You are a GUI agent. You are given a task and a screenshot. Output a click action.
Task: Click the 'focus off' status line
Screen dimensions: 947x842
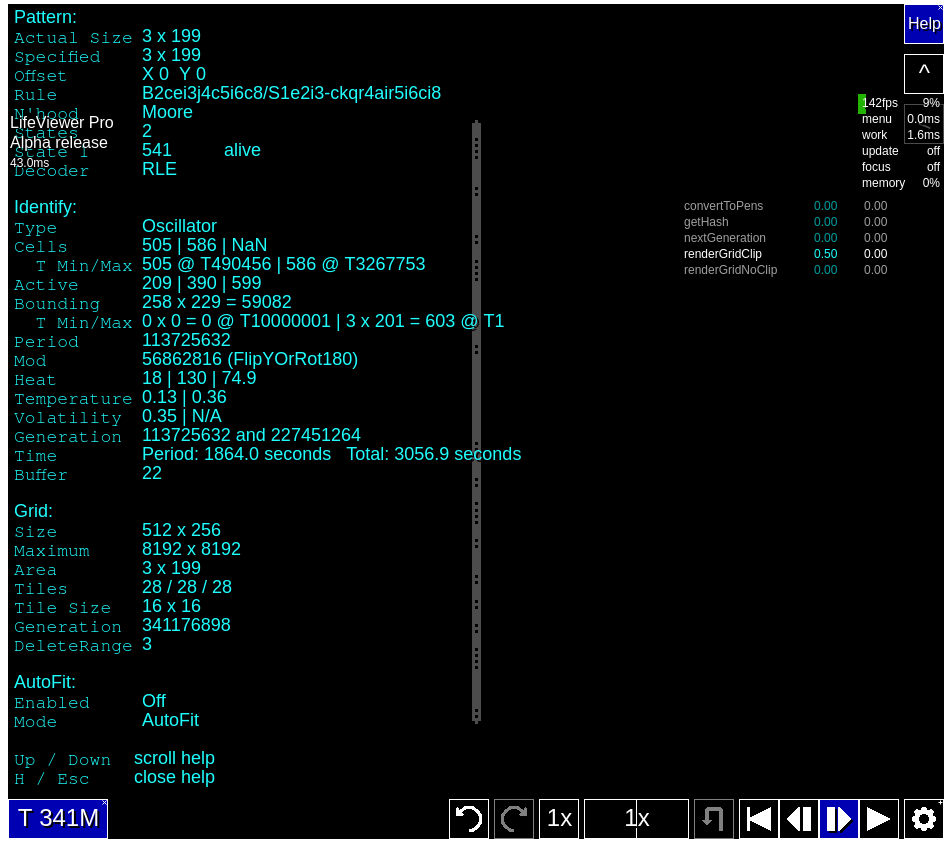[900, 167]
